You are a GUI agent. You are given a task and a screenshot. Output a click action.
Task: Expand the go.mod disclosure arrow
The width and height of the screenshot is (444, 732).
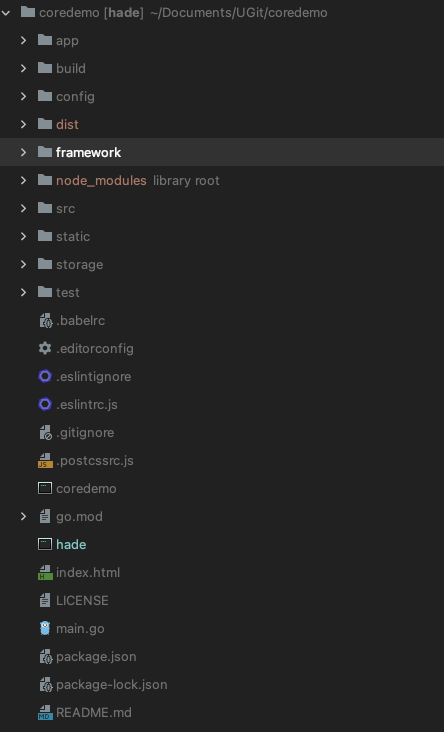pyautogui.click(x=23, y=516)
